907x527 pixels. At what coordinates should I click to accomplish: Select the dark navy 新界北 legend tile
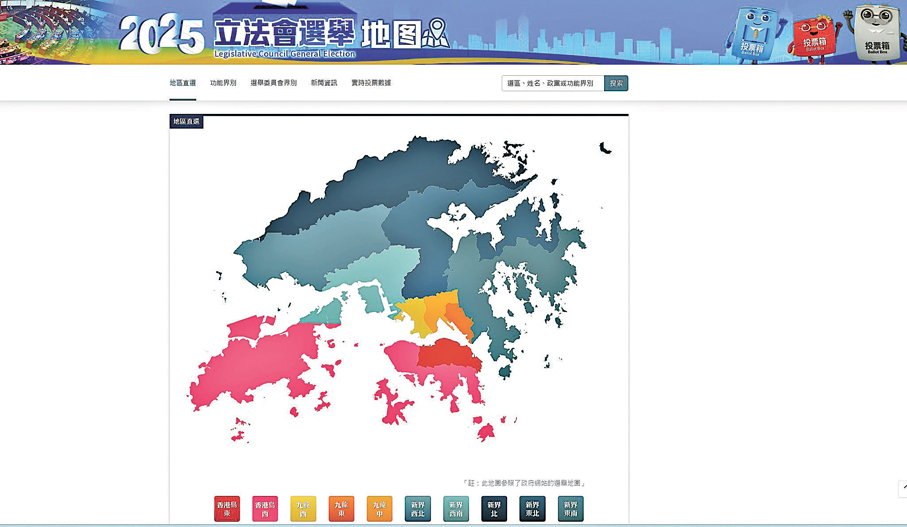(494, 508)
